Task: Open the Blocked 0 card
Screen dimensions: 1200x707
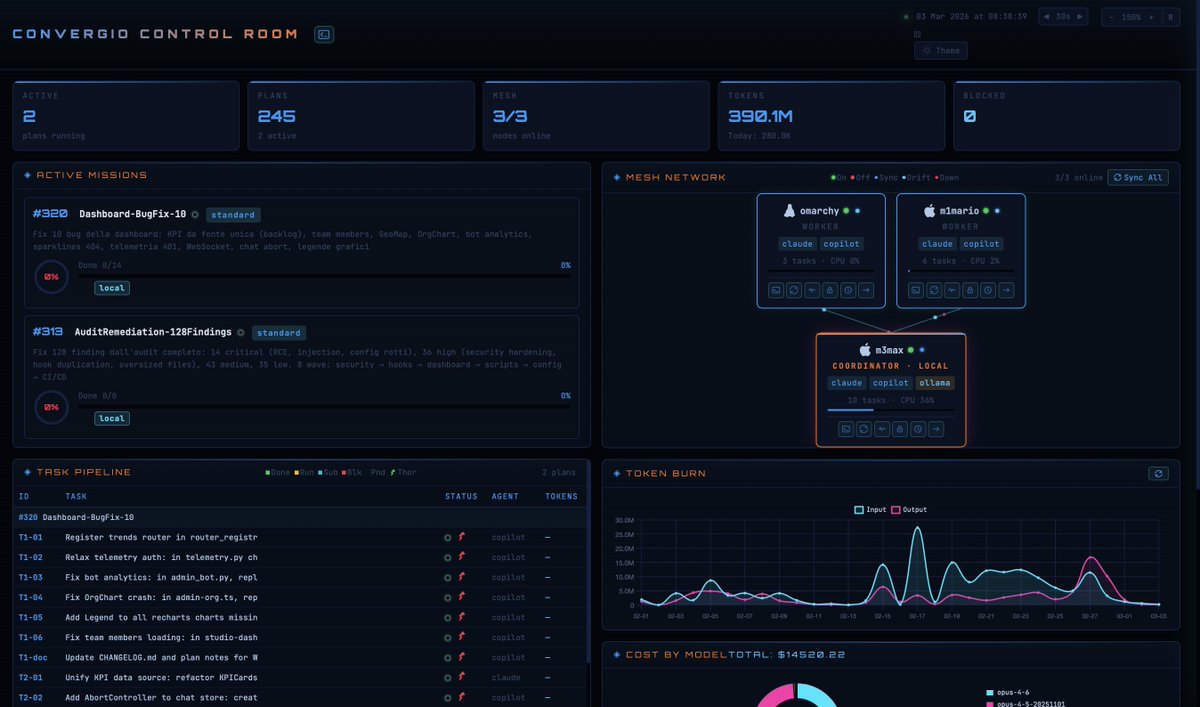Action: coord(1066,116)
